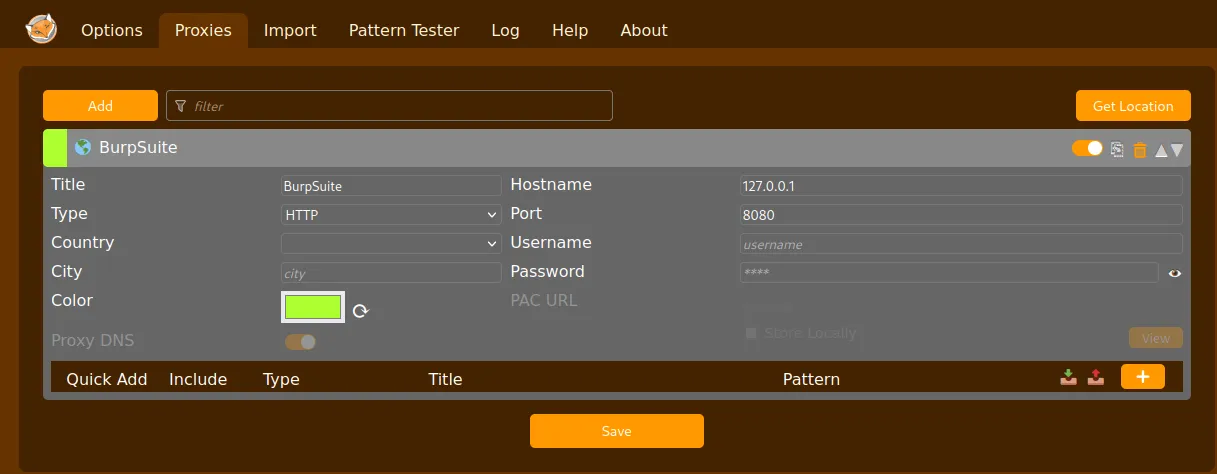Disable the BurpSuite proxy toggle
The height and width of the screenshot is (474, 1217).
[x=1087, y=148]
